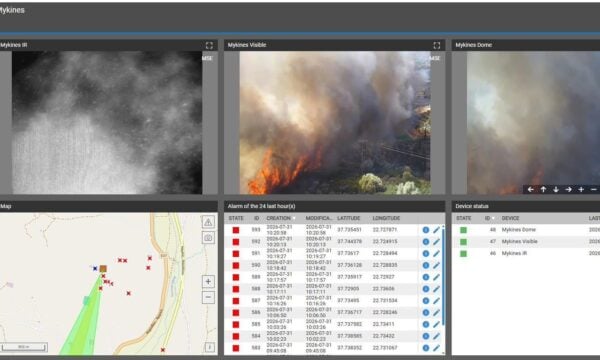
Task: Select alarm ID 589 in the table
Action: pos(256,277)
